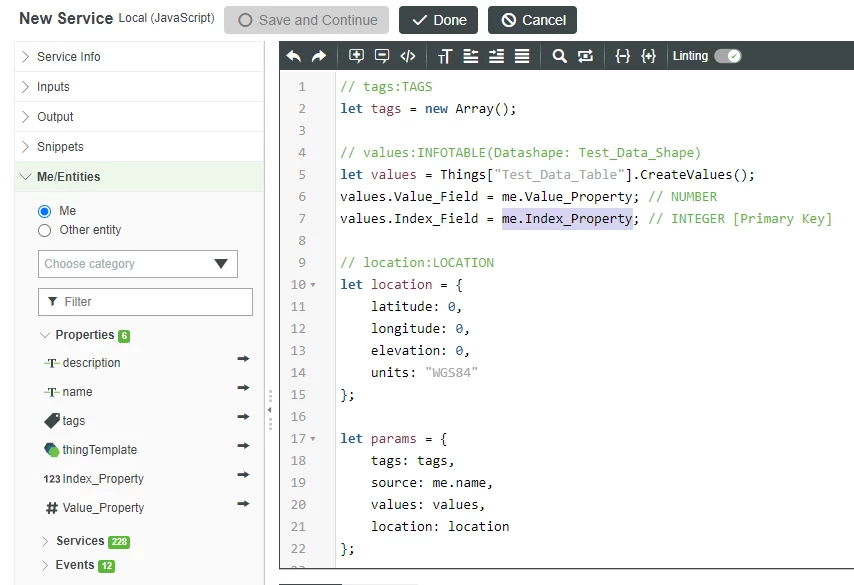Toggle the Linting switch
The image size is (854, 585).
click(728, 56)
